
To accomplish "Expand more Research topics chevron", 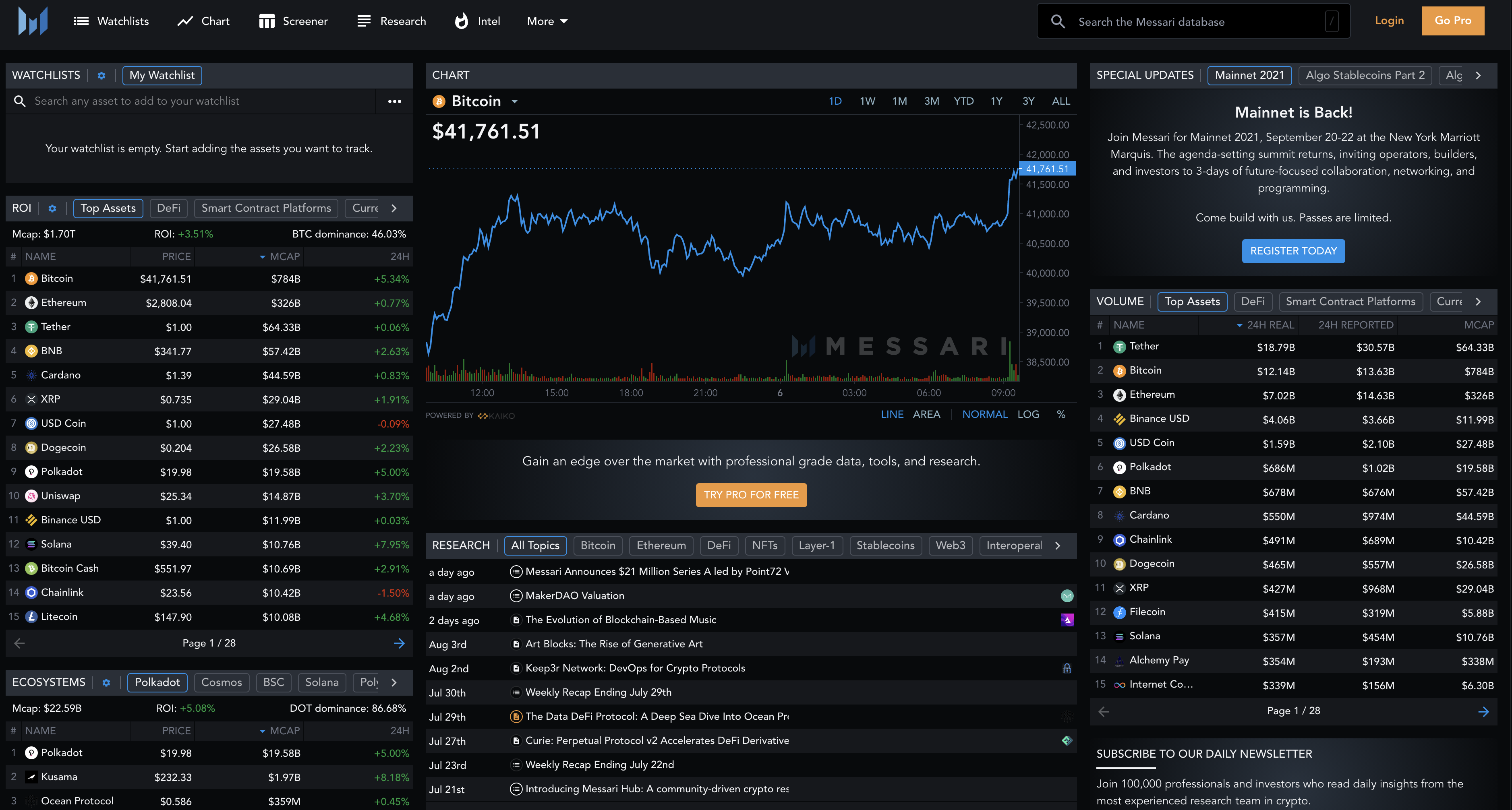I will pos(1058,546).
